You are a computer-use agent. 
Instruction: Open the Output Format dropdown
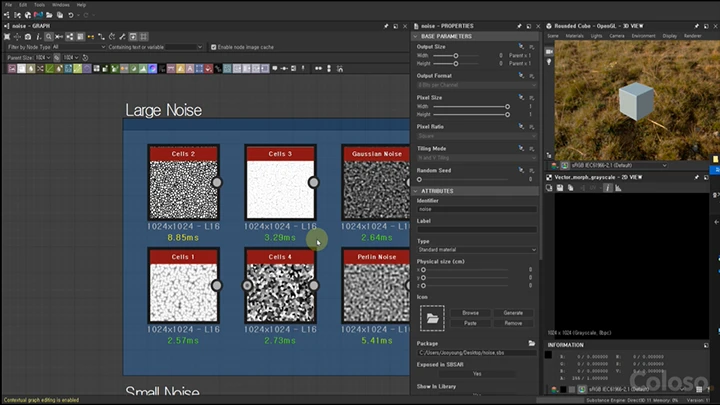click(477, 85)
